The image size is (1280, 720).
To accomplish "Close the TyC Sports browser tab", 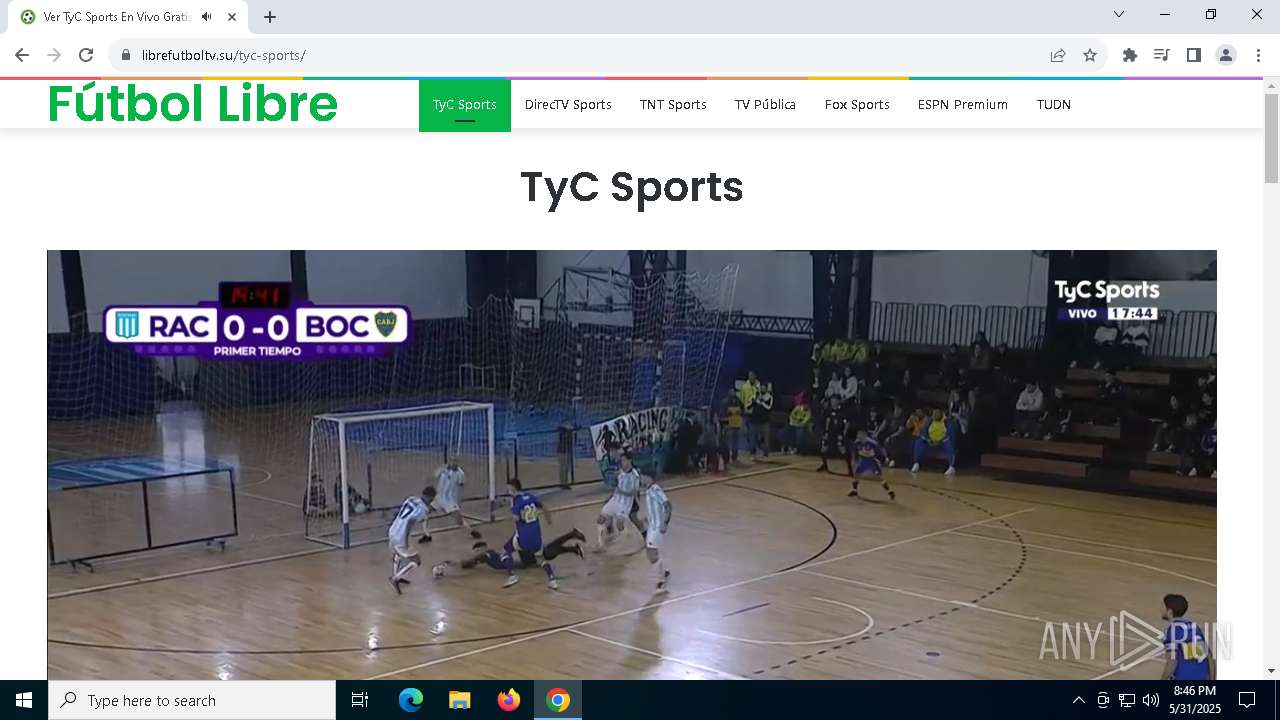I will click(x=232, y=17).
